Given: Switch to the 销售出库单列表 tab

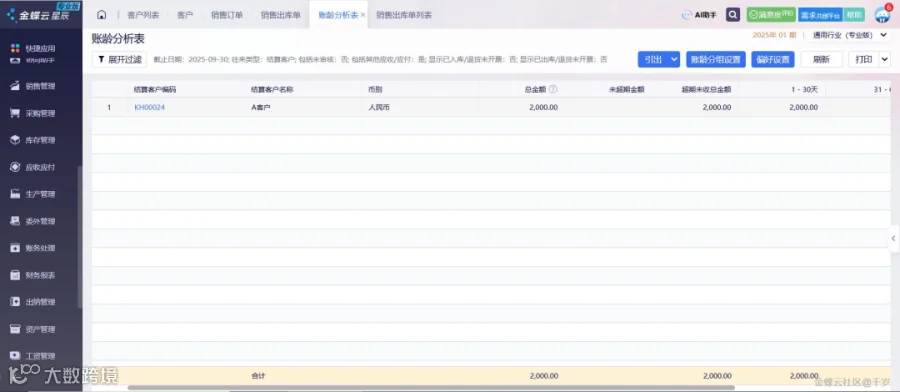Looking at the screenshot, I should (404, 15).
